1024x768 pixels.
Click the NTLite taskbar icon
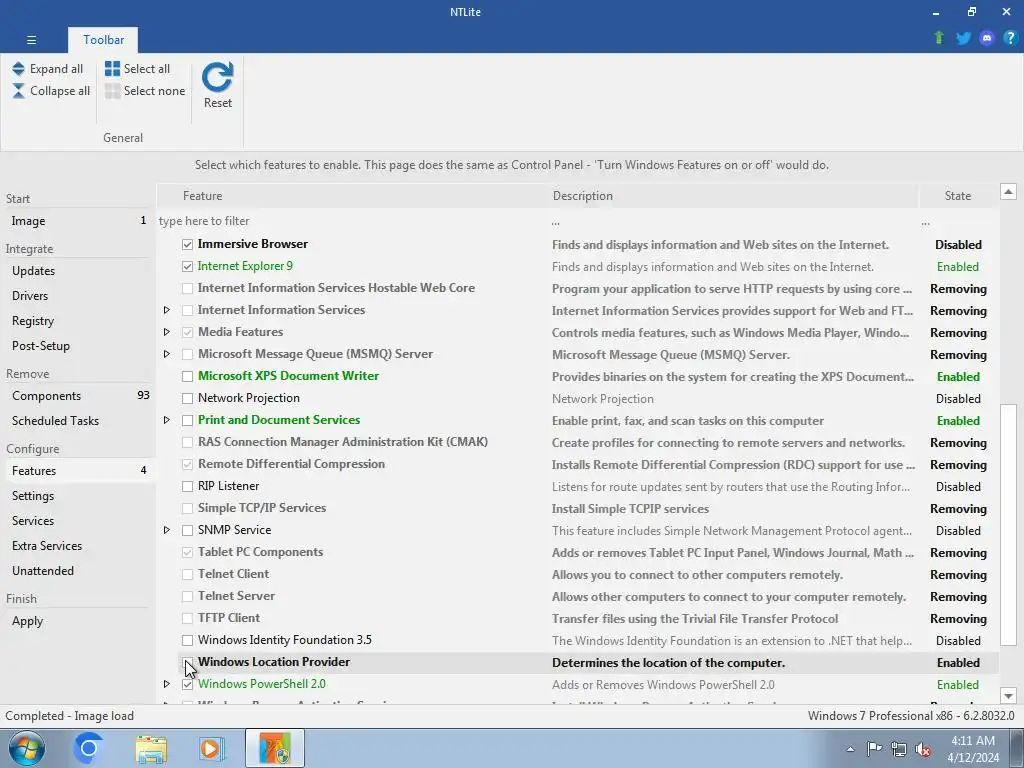click(x=275, y=748)
